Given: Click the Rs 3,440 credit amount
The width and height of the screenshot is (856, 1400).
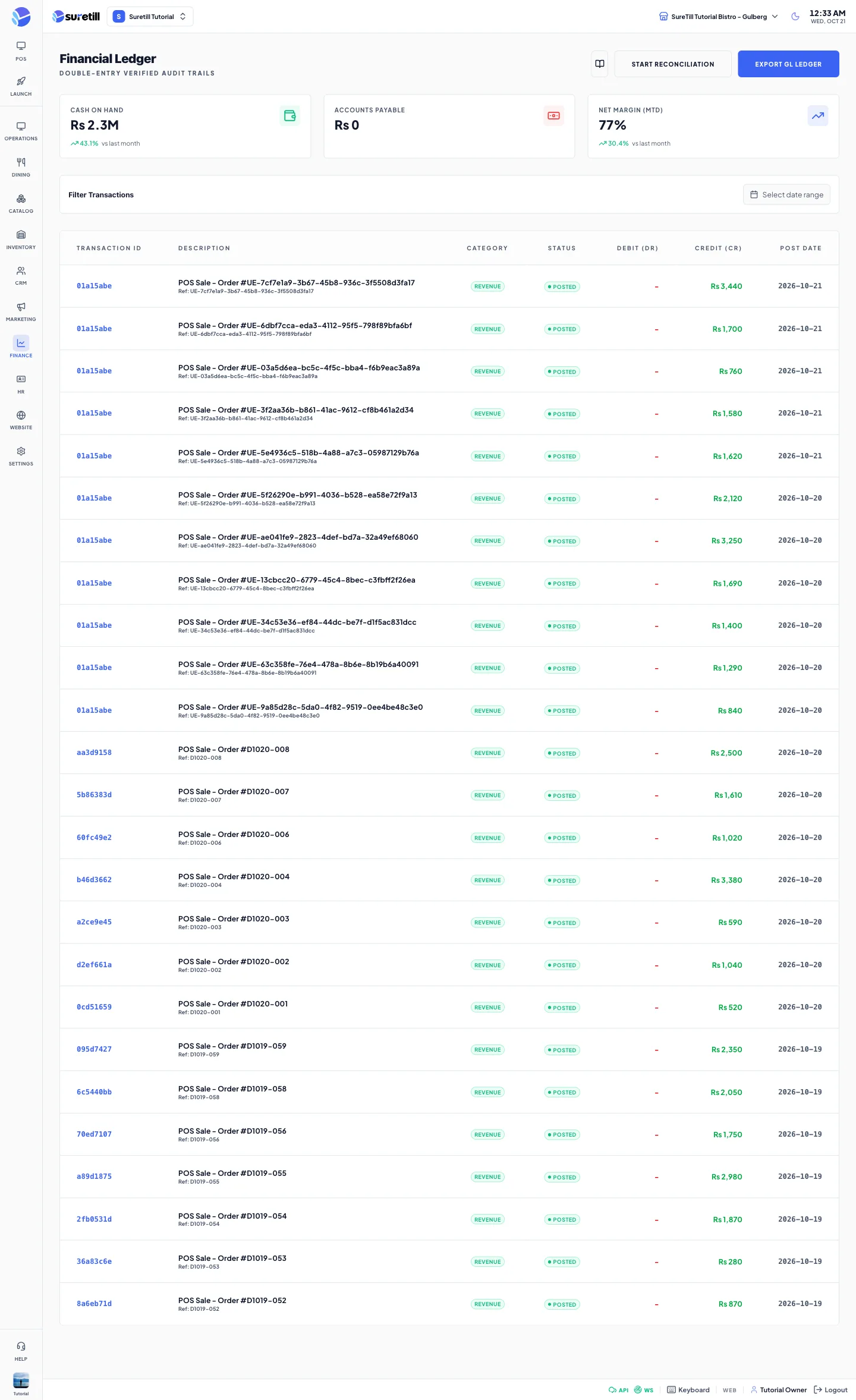Looking at the screenshot, I should coord(726,287).
